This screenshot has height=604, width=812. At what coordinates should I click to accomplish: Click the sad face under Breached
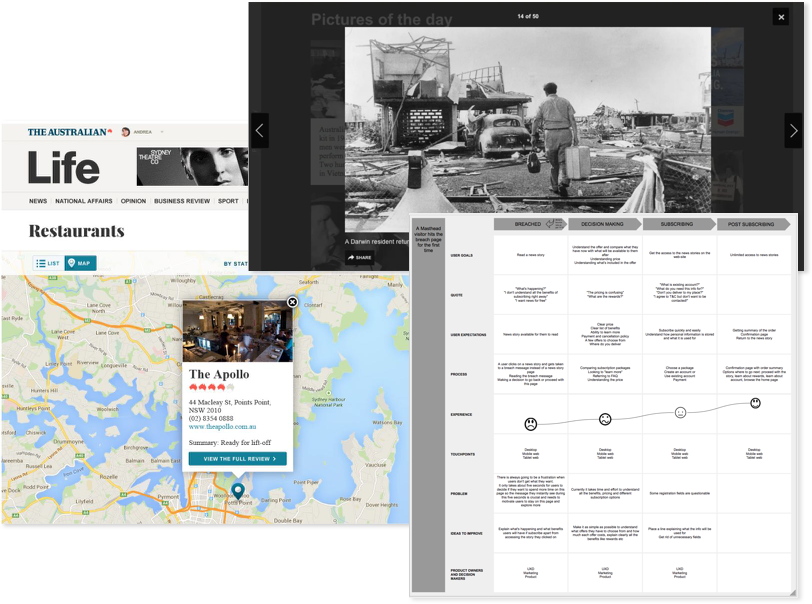point(530,424)
